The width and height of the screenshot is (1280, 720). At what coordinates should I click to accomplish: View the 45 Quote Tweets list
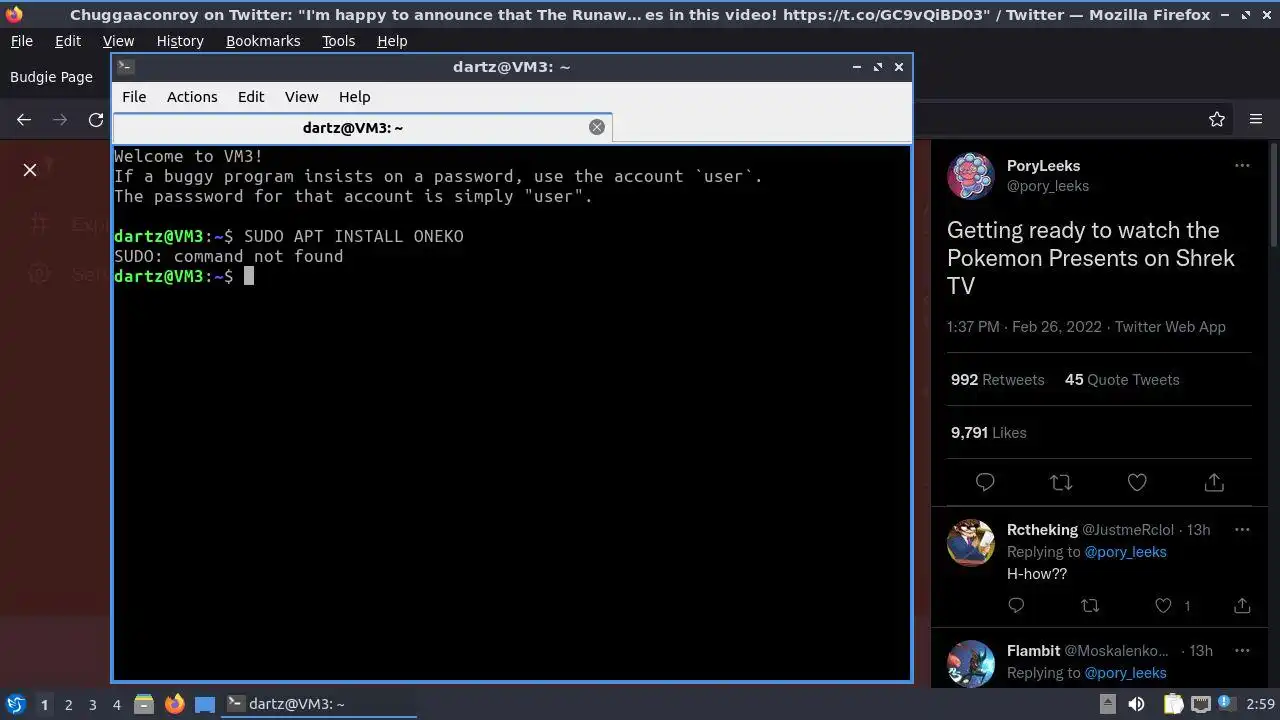click(1122, 380)
